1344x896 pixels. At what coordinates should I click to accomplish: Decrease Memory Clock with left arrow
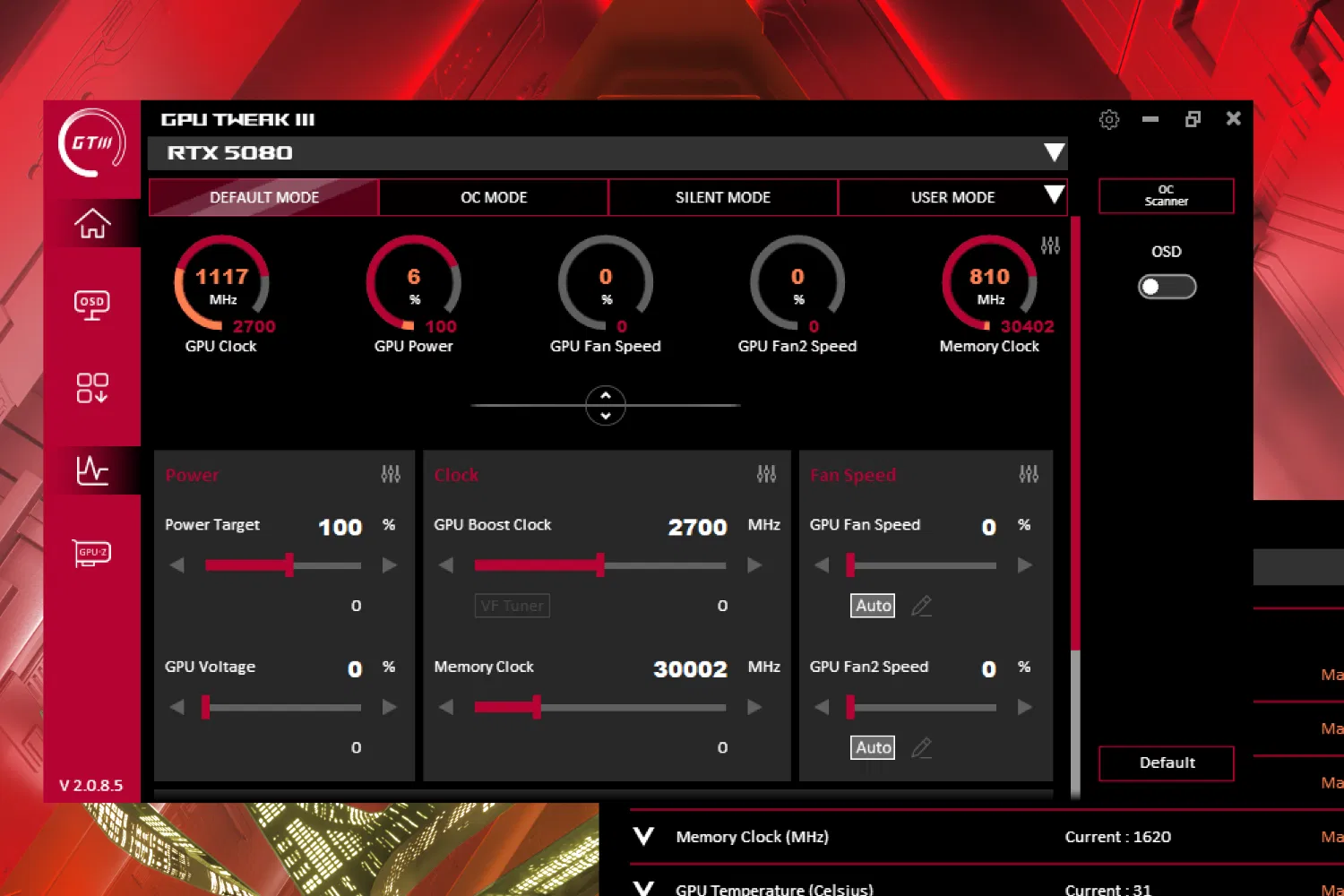click(445, 707)
